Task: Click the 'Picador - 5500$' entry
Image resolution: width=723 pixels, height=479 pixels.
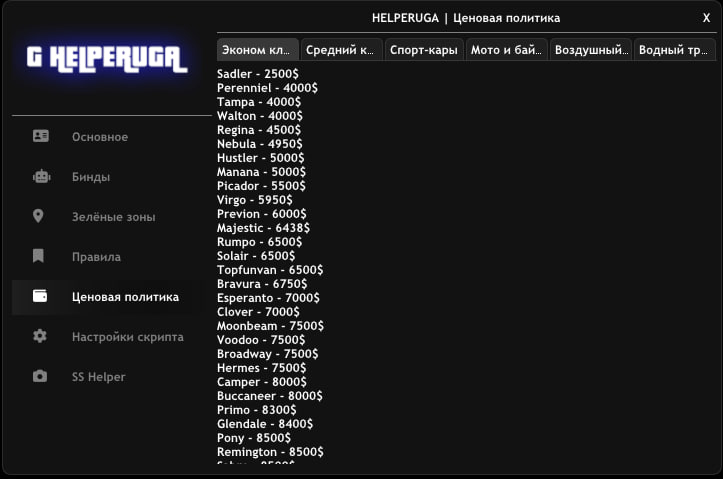Action: [261, 186]
